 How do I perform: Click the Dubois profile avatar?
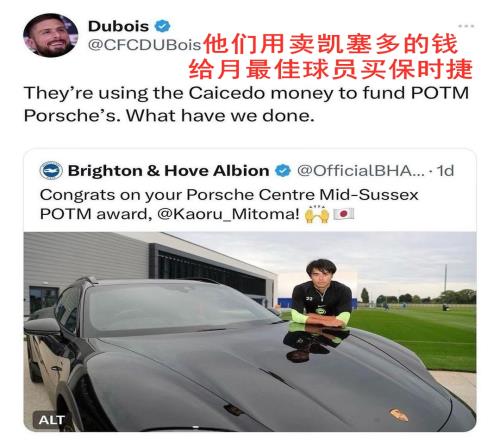[50, 35]
